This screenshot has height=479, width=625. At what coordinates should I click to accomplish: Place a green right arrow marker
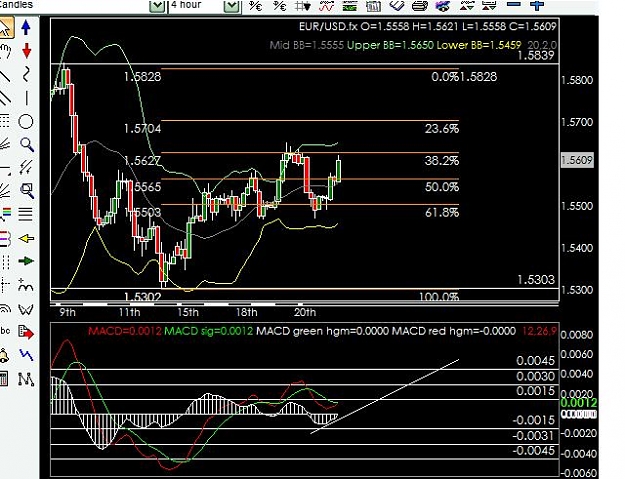[x=26, y=261]
